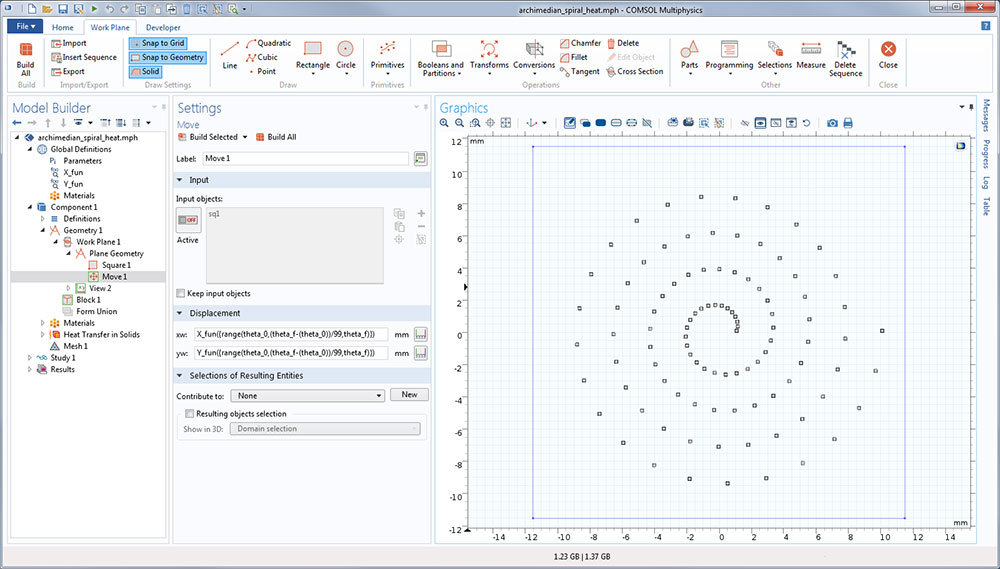Toggle the Active input objects switch
Image resolution: width=1000 pixels, height=569 pixels.
[187, 220]
